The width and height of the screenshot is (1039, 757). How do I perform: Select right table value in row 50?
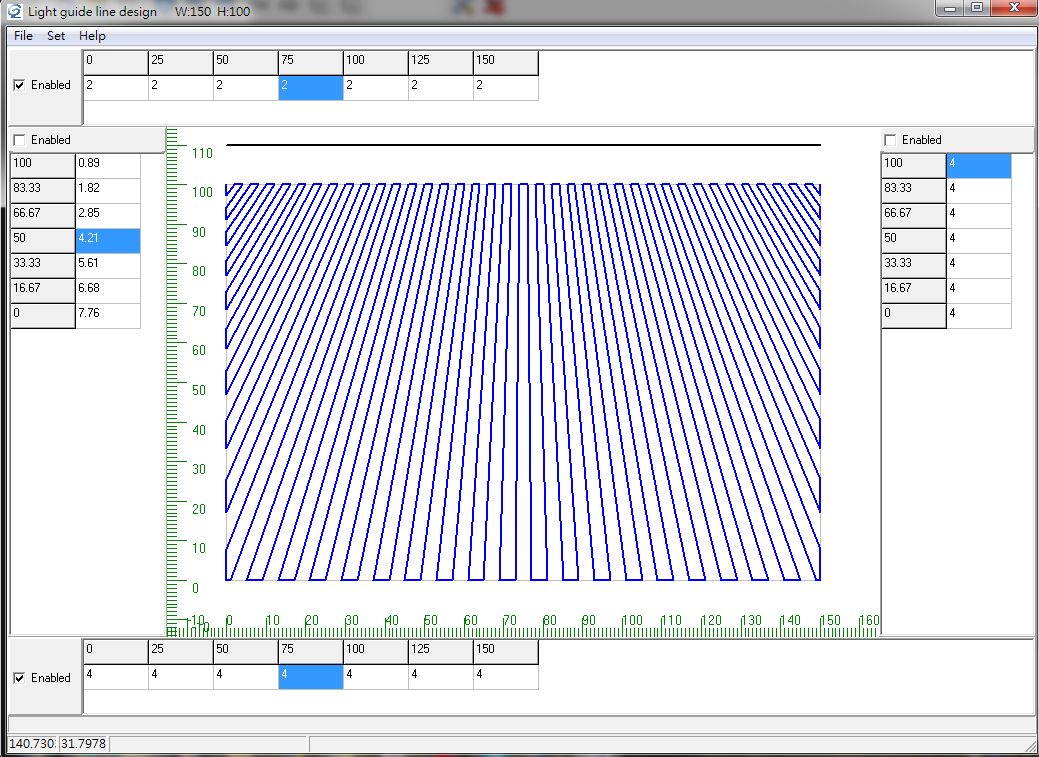(979, 241)
